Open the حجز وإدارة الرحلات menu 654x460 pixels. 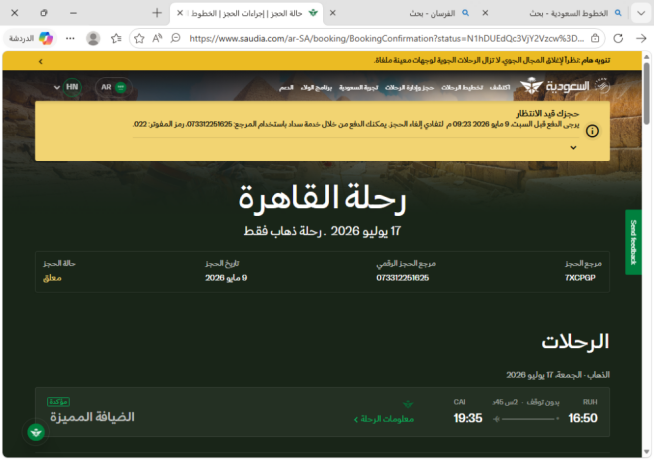click(x=409, y=87)
